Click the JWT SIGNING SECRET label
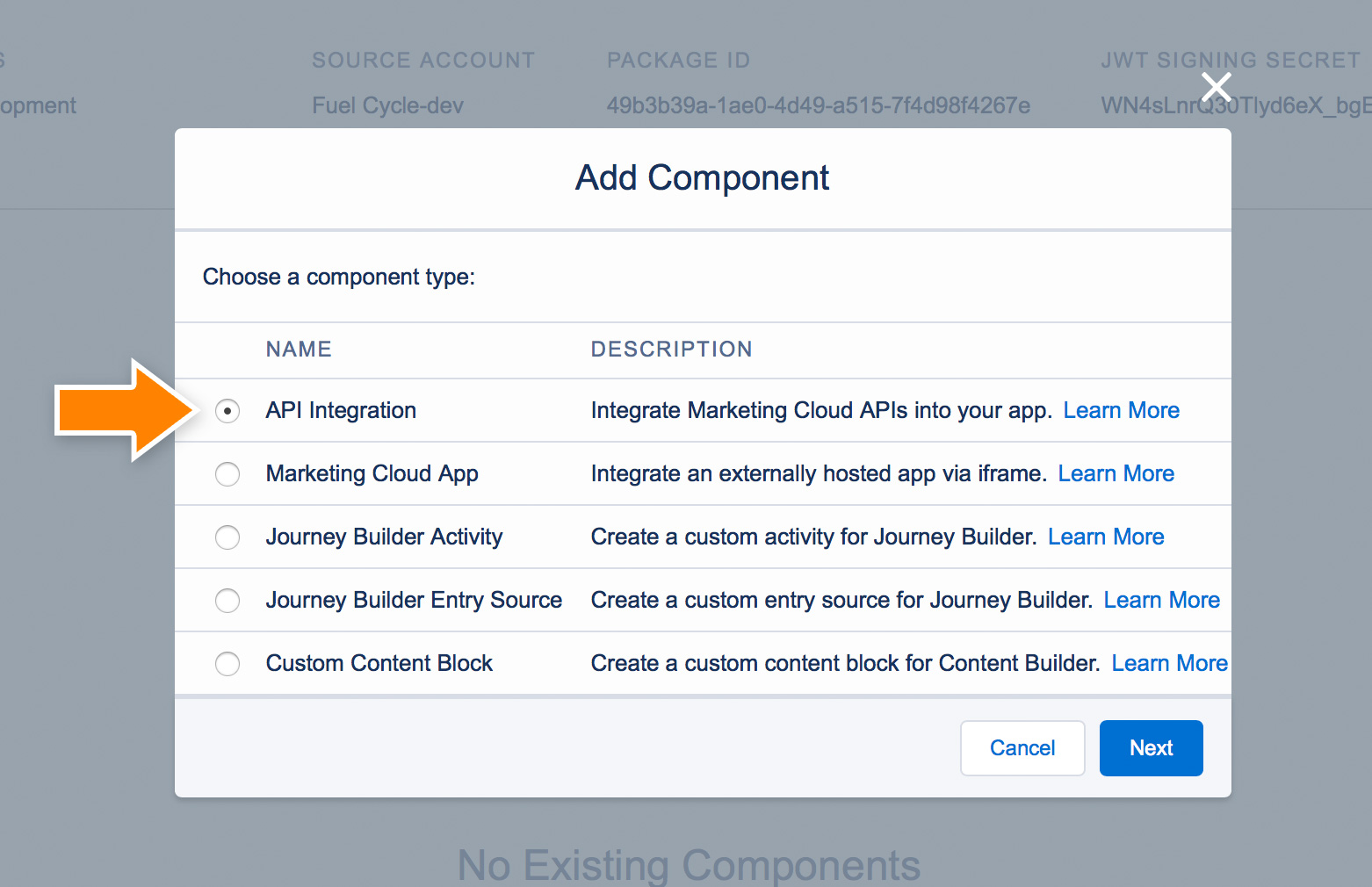 (x=1231, y=60)
